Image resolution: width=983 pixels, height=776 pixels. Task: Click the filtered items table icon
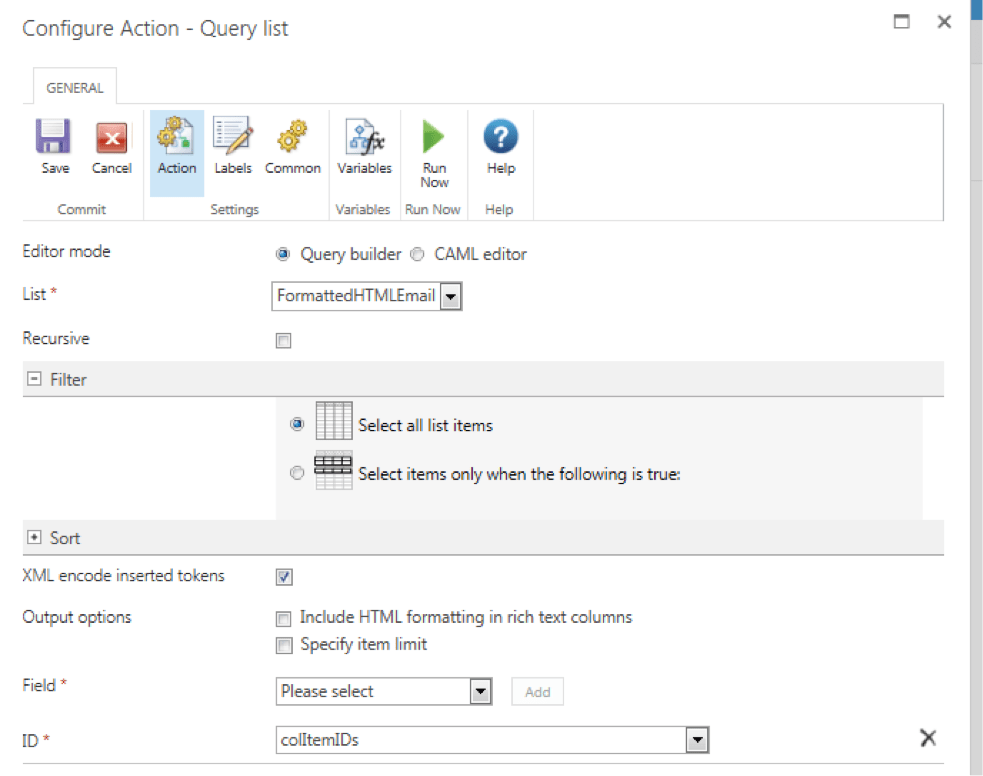point(334,470)
